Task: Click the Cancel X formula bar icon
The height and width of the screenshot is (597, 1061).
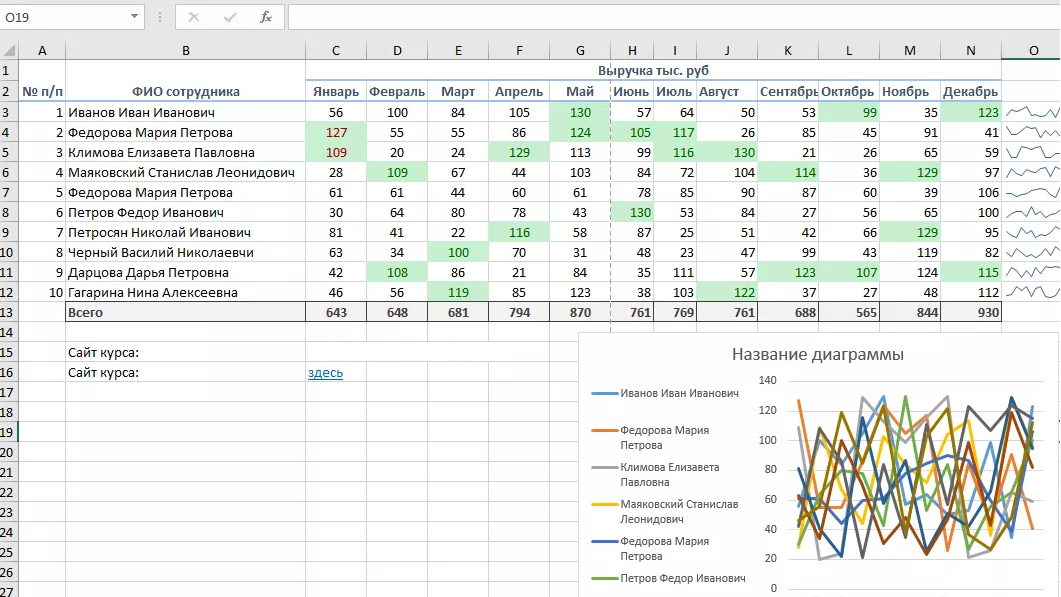Action: (194, 17)
